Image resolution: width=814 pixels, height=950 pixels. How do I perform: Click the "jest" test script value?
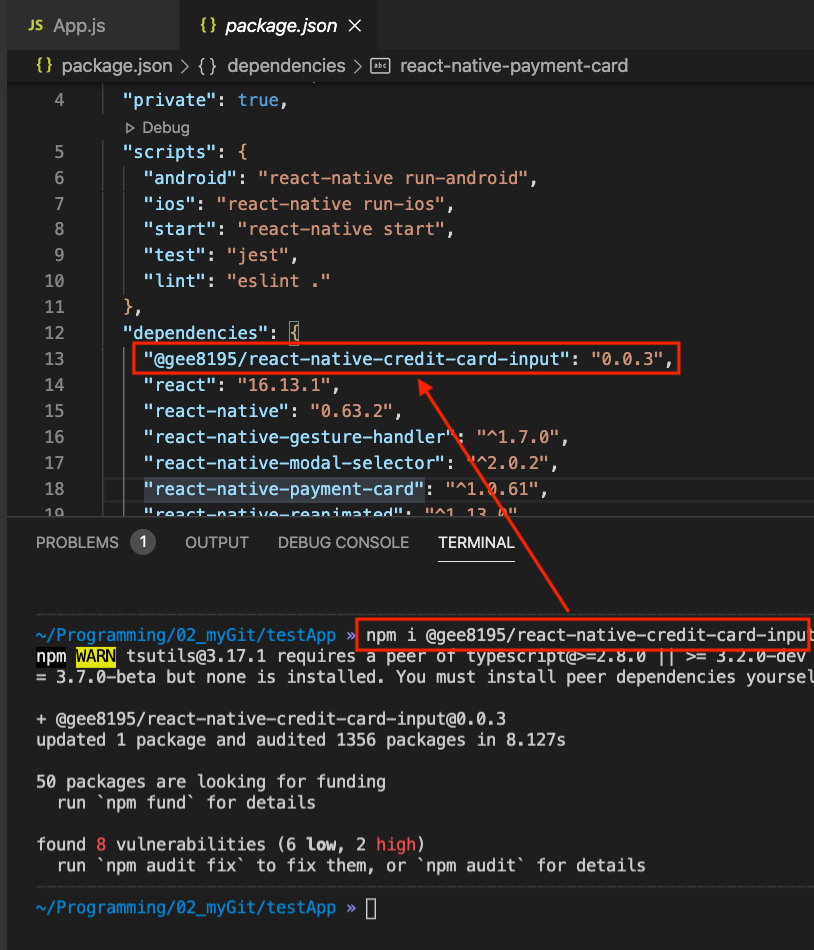258,255
